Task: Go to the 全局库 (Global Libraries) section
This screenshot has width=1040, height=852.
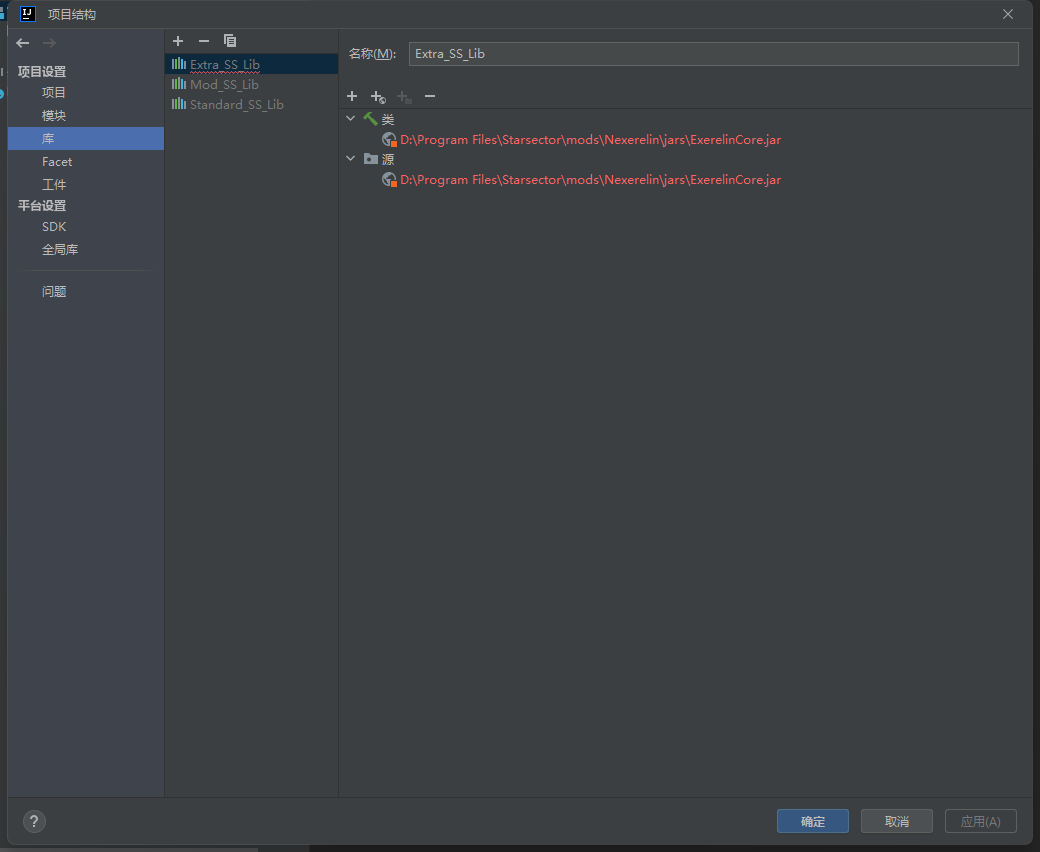Action: (60, 250)
